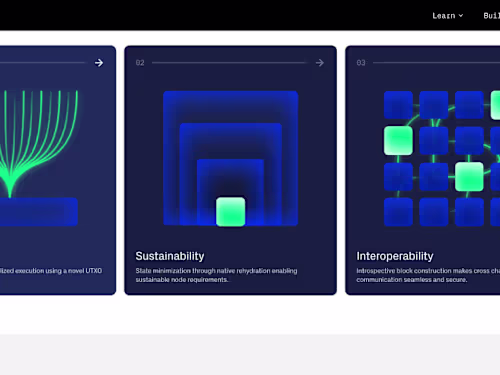This screenshot has width=500, height=375.
Task: Click the arrow icon on the first card
Action: tap(99, 63)
